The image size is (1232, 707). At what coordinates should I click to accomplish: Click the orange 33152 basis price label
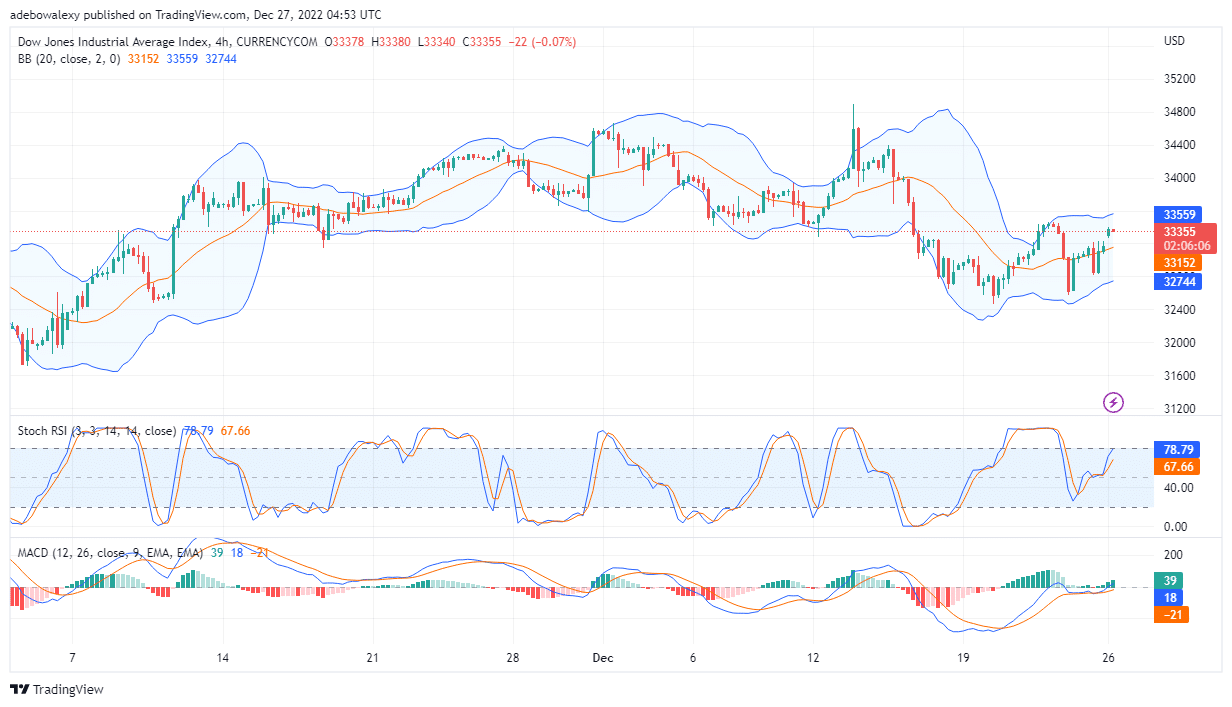[x=1176, y=263]
